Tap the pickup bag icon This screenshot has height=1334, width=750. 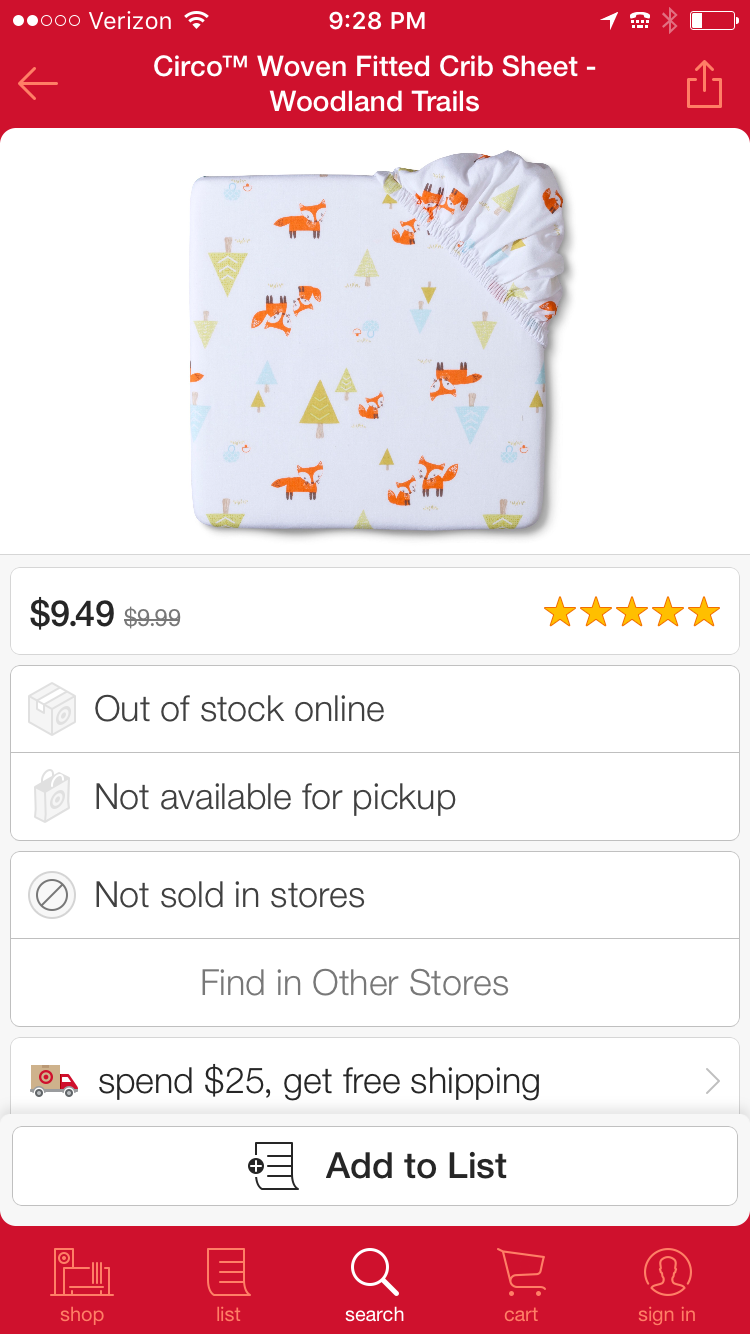51,797
